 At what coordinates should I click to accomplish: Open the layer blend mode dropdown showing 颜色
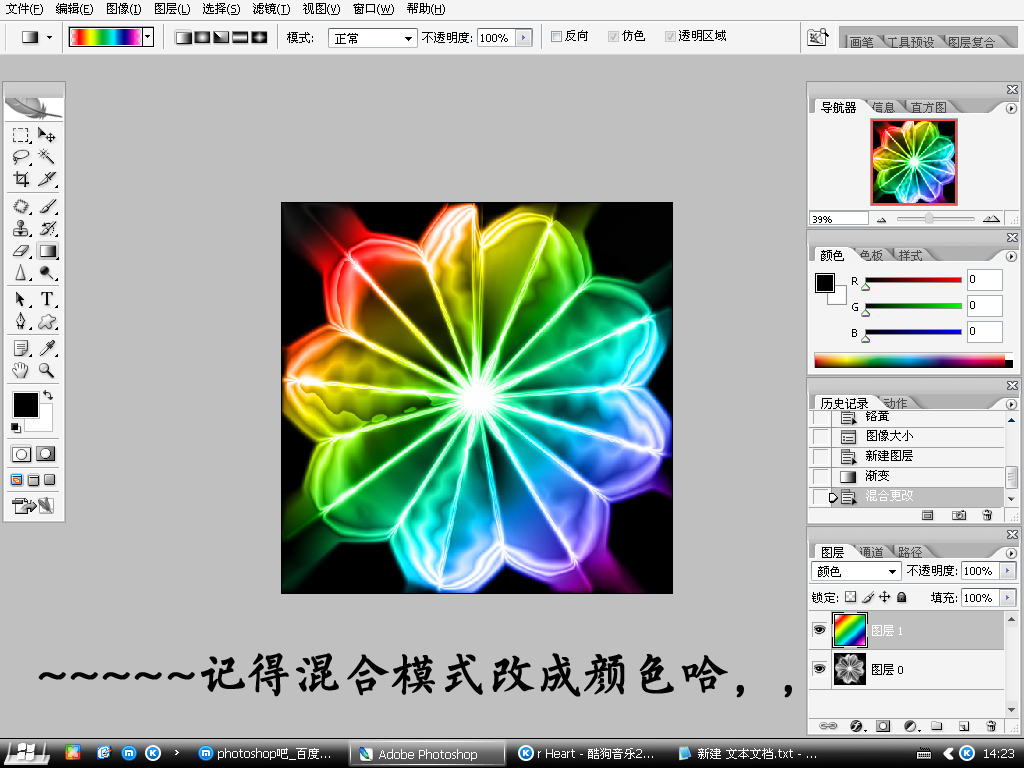pyautogui.click(x=856, y=571)
